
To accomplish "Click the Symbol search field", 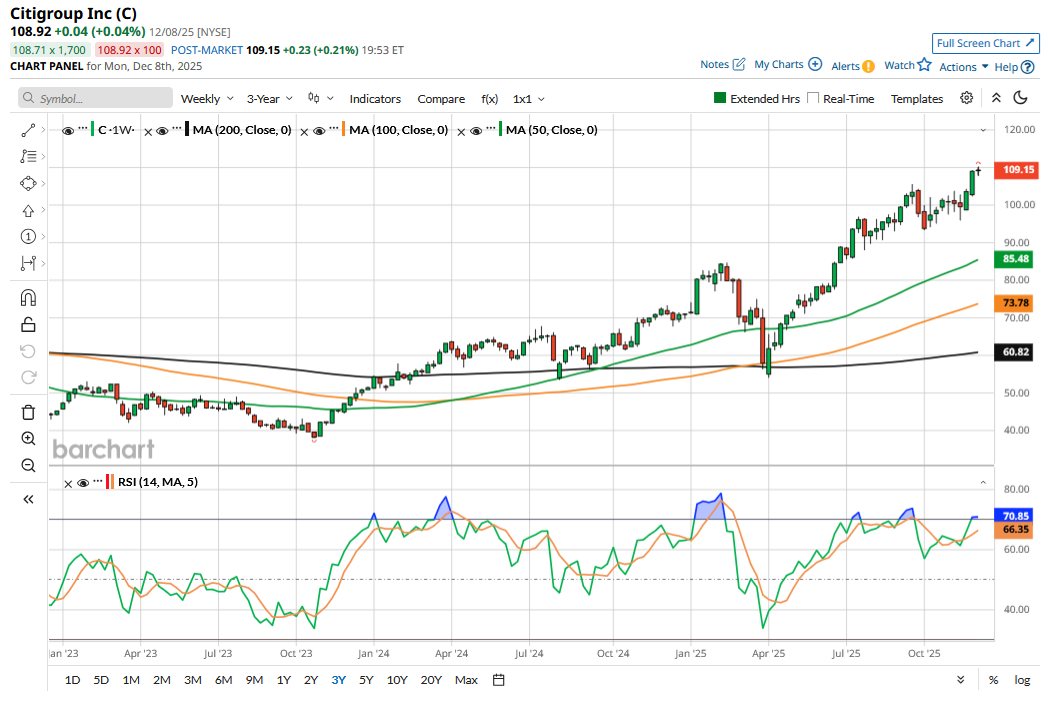I will [x=96, y=98].
